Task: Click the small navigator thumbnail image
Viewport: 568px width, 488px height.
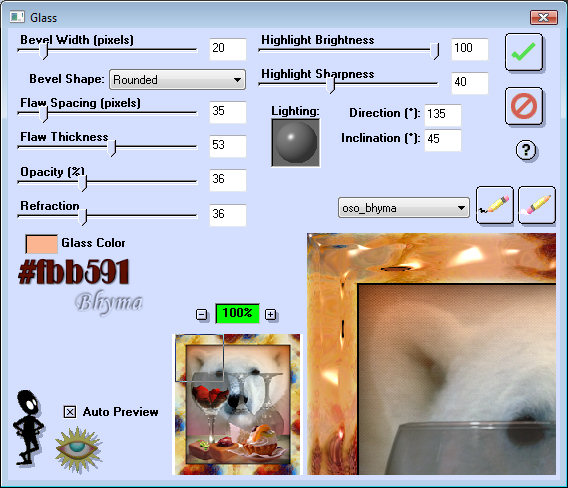Action: [x=237, y=404]
